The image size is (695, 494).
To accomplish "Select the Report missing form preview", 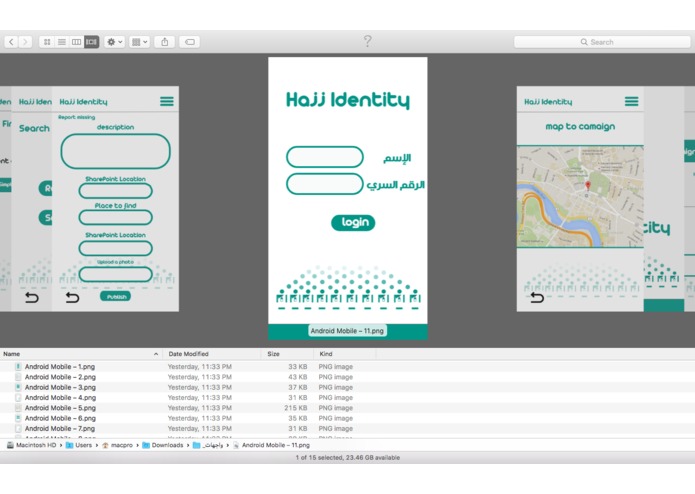I will coord(115,198).
